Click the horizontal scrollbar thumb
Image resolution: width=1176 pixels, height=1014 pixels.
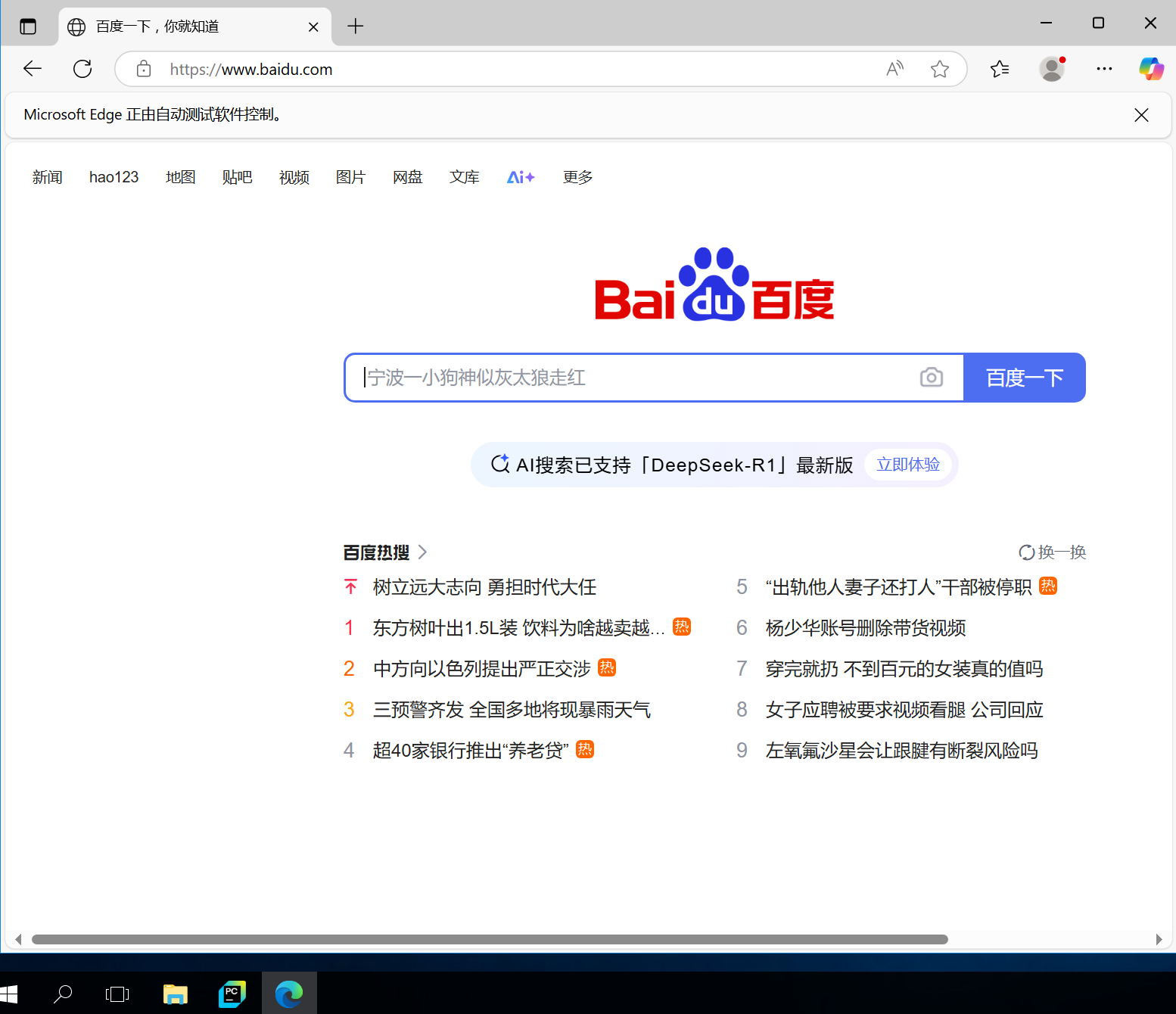point(490,940)
